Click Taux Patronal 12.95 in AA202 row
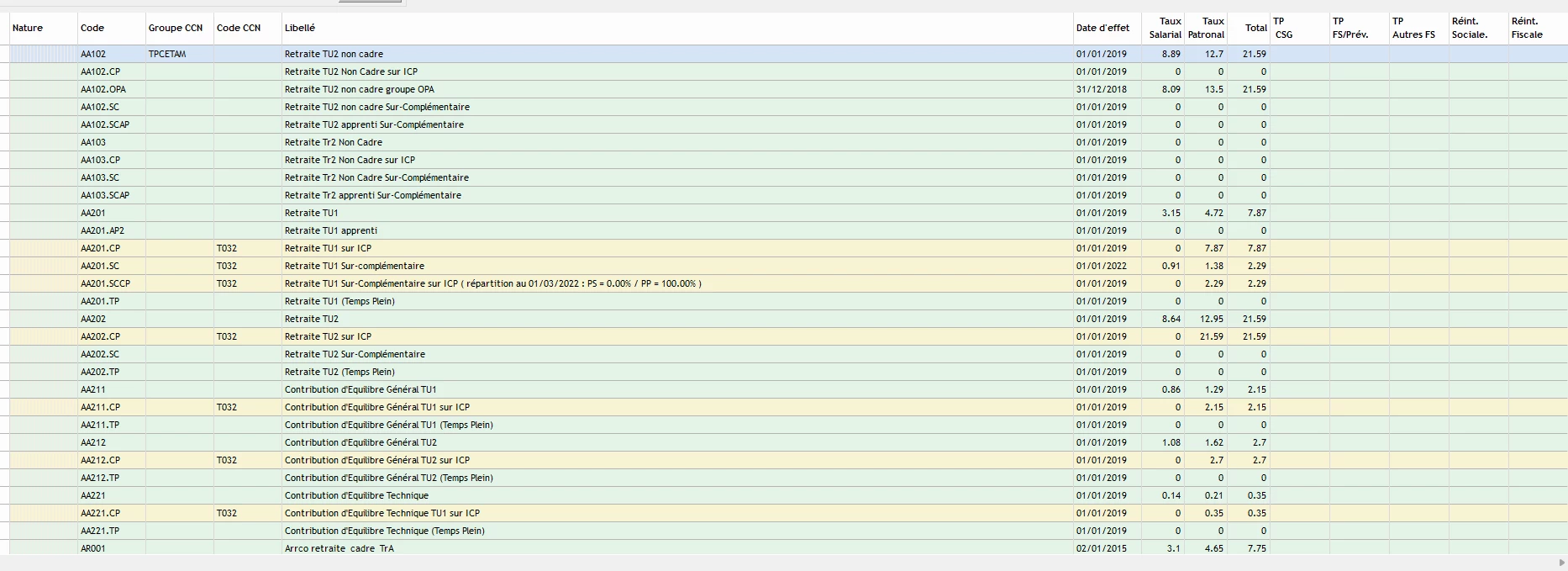This screenshot has width=1568, height=571. pyautogui.click(x=1212, y=319)
